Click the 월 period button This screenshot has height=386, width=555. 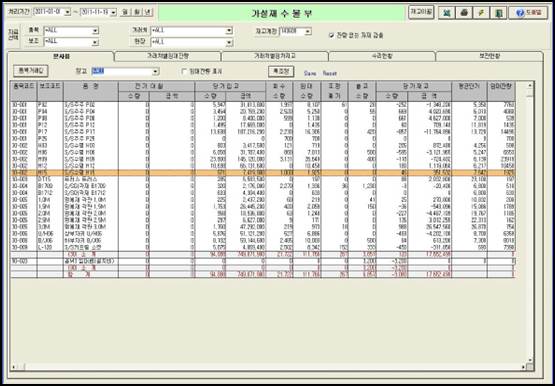pyautogui.click(x=136, y=12)
